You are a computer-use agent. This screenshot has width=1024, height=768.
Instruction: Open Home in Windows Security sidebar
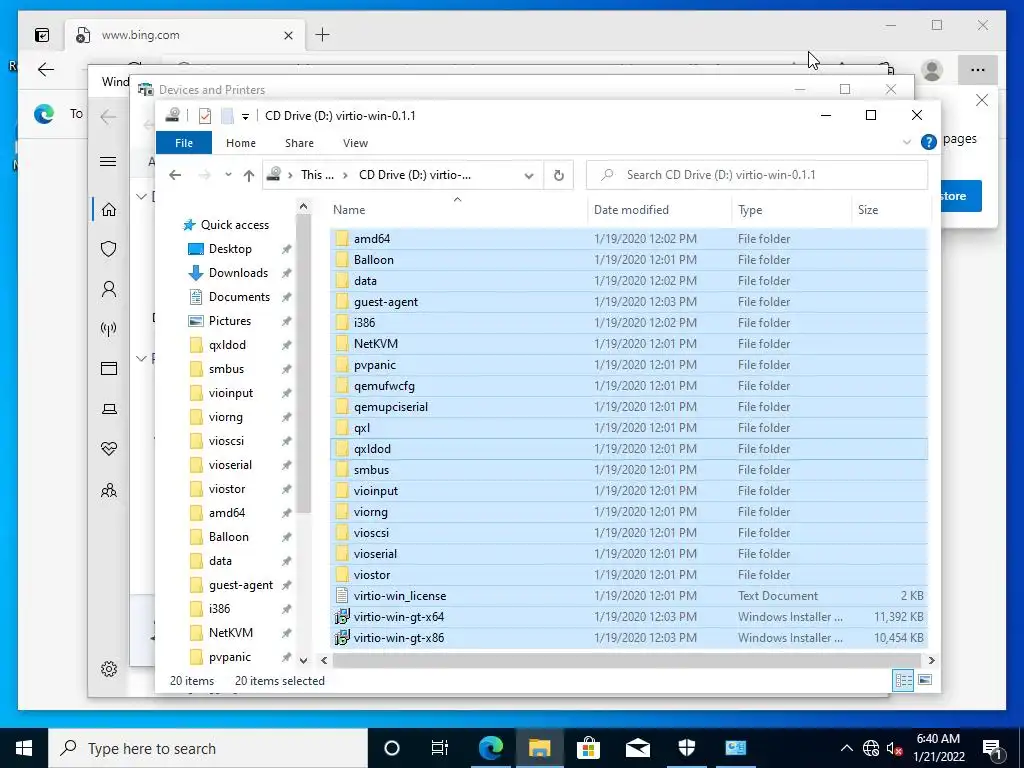coord(108,210)
